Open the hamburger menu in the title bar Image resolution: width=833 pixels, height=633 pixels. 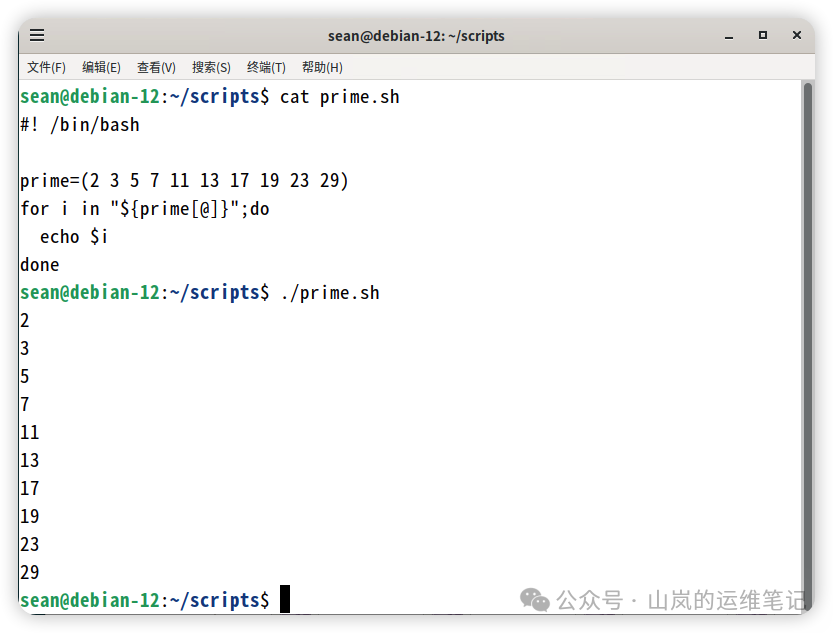click(x=37, y=36)
